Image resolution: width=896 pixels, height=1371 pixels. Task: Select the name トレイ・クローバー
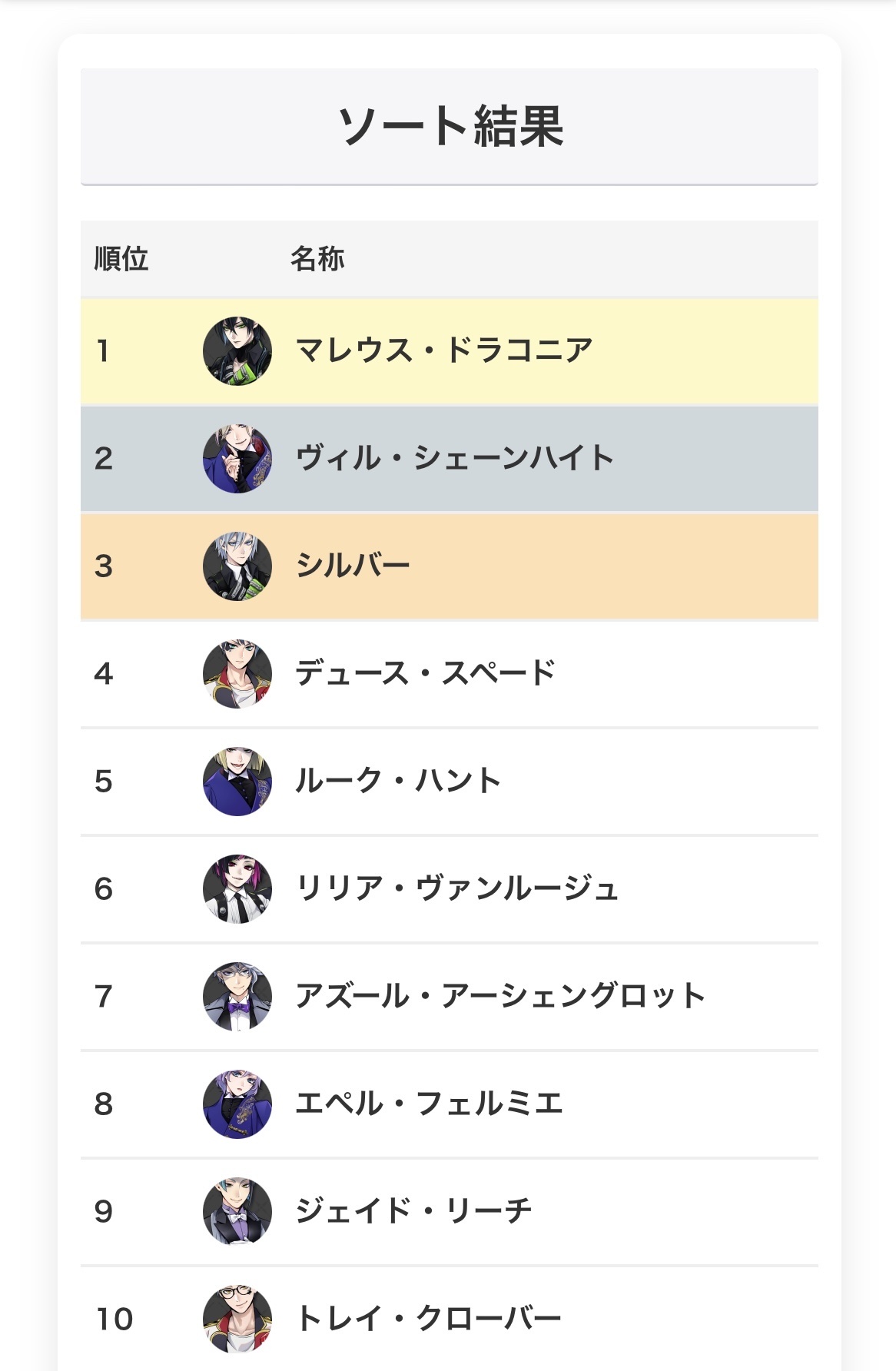[429, 1319]
